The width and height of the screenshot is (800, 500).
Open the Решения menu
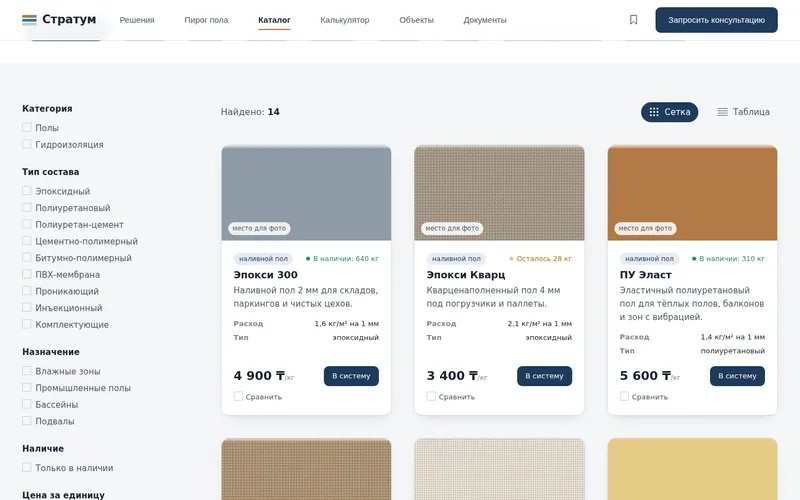point(137,20)
